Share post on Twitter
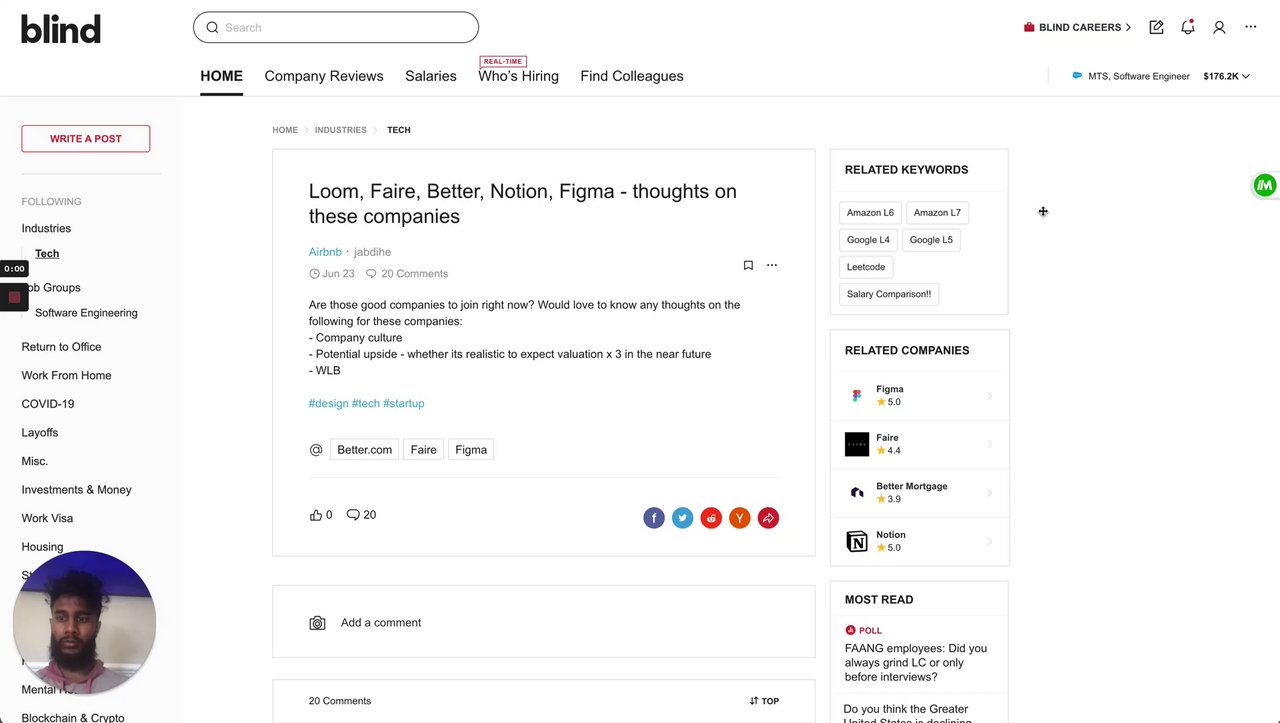 click(682, 518)
